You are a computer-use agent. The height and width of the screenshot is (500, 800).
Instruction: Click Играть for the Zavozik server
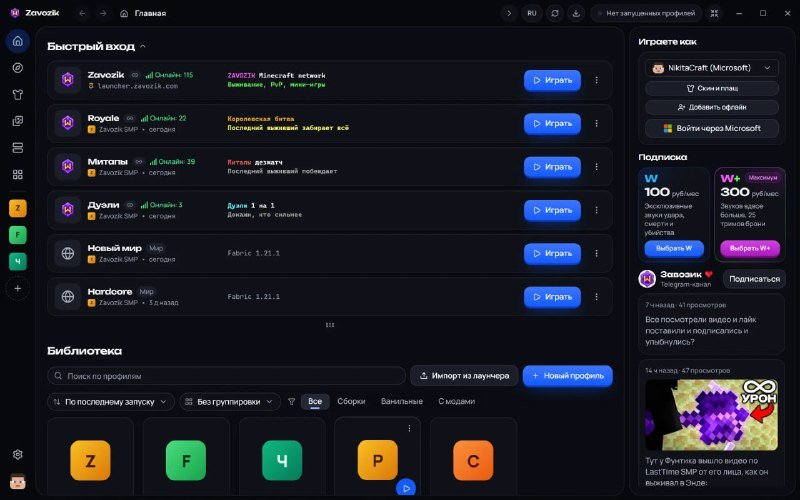553,80
